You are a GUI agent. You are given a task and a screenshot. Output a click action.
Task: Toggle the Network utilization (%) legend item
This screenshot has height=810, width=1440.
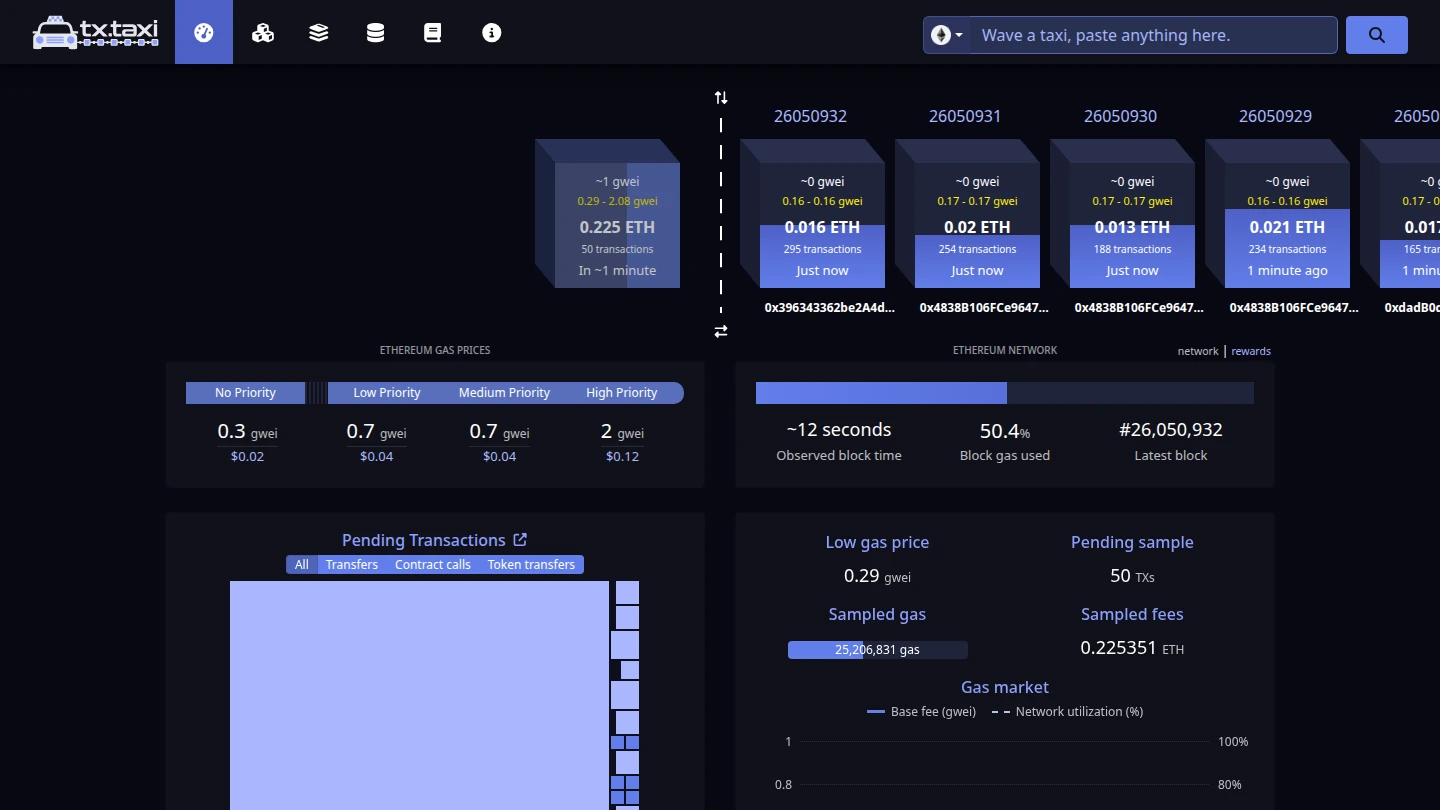tap(1067, 712)
